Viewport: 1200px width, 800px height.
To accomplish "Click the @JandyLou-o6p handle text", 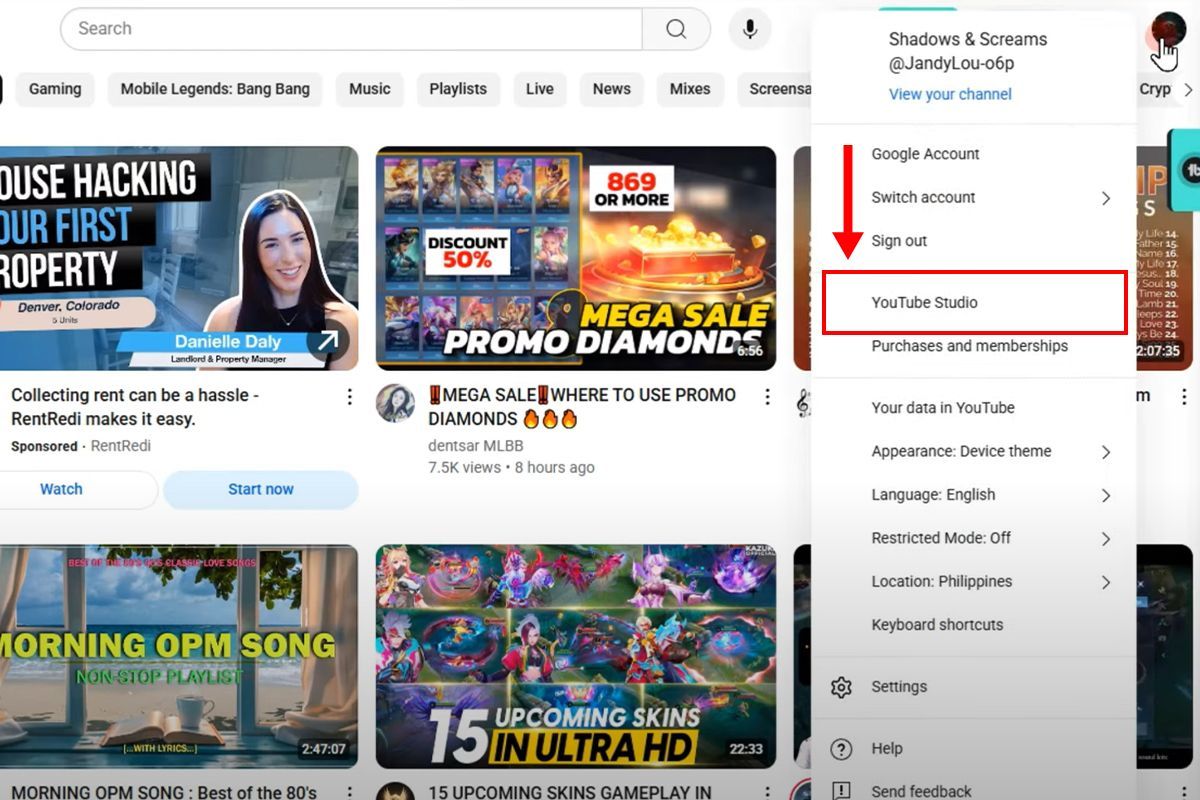I will [x=951, y=64].
